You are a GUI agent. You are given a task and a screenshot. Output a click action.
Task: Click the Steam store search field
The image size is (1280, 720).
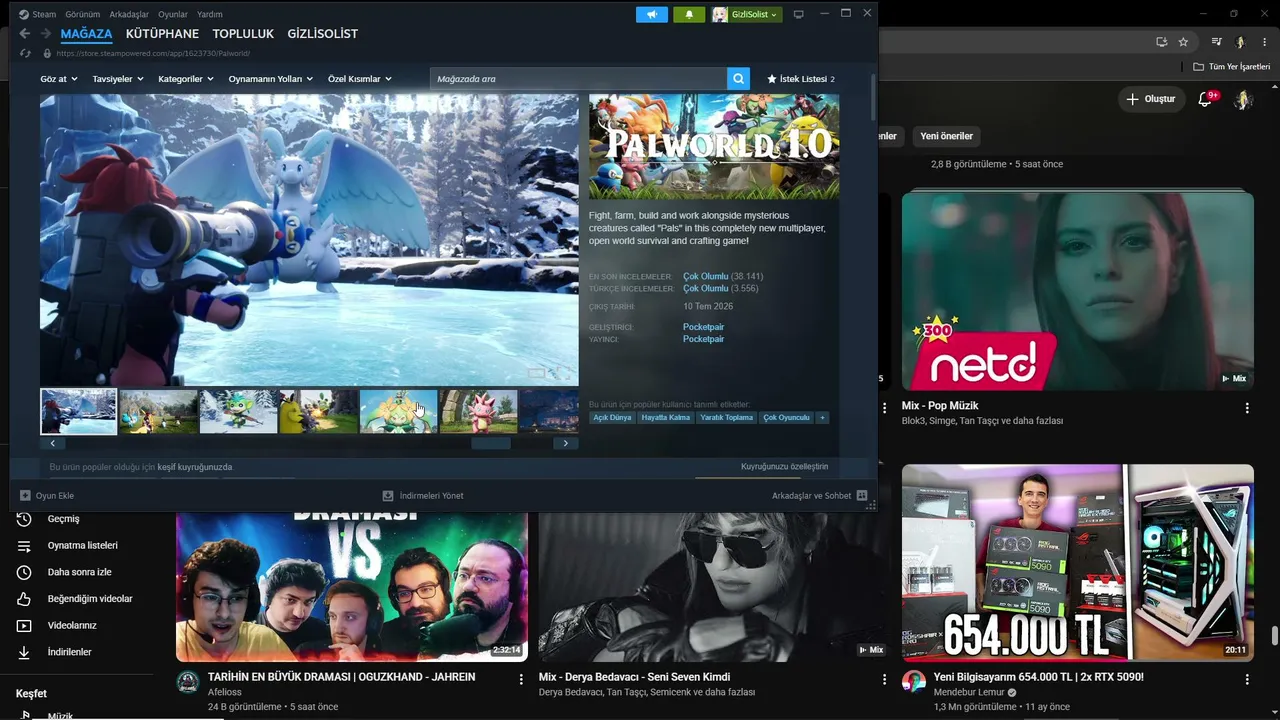579,79
